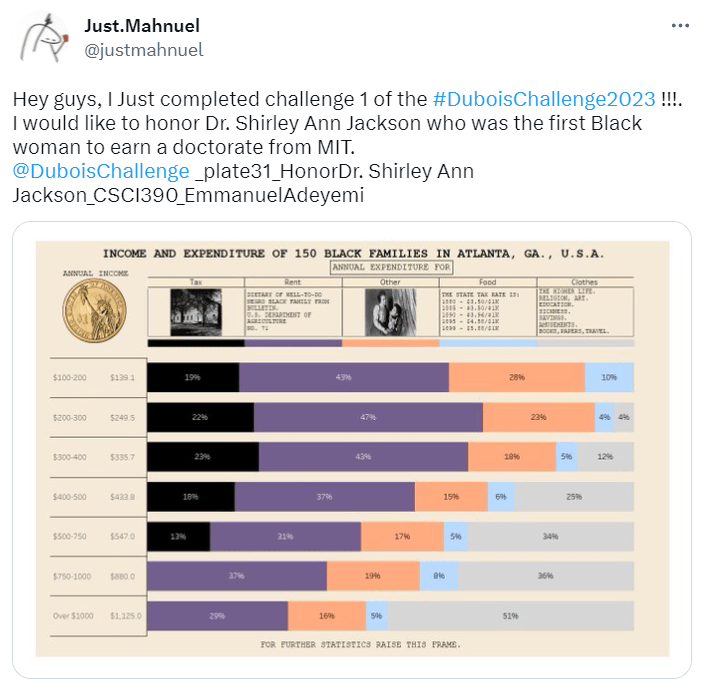Click the Tax column header
The image size is (708, 692).
tap(195, 283)
